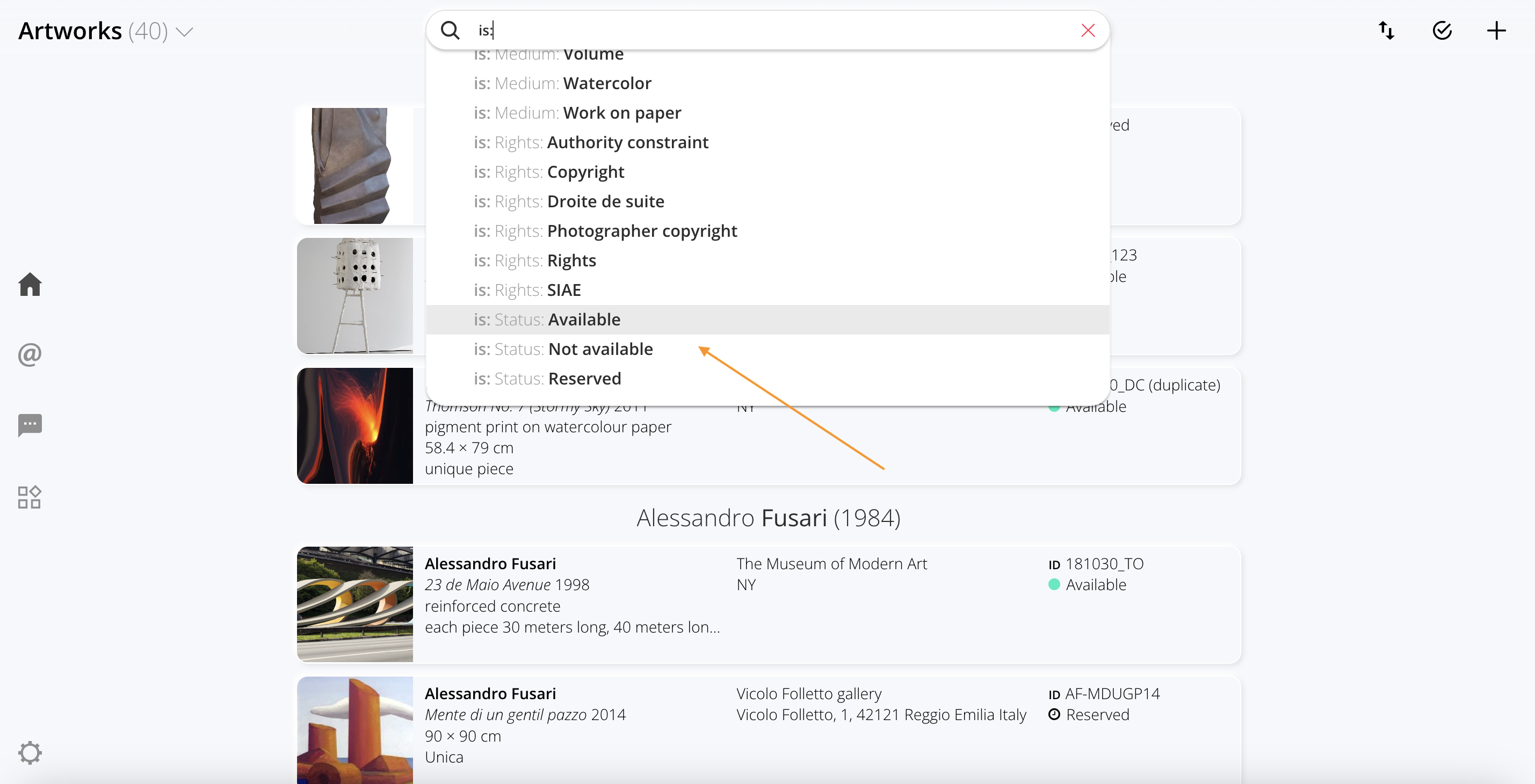Image resolution: width=1535 pixels, height=784 pixels.
Task: Choose Rights: Copyright filter
Action: 767,172
